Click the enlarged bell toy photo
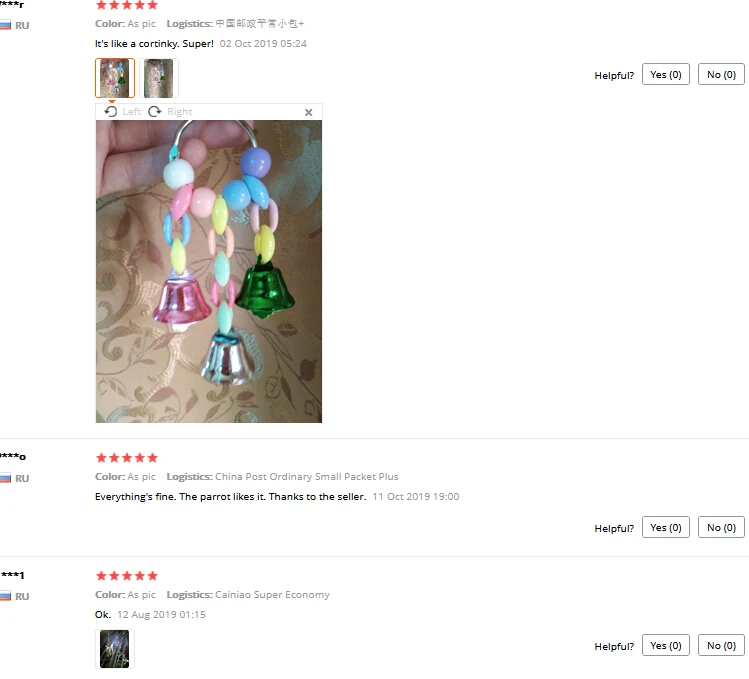Viewport: 749px width, 679px height. pos(209,271)
